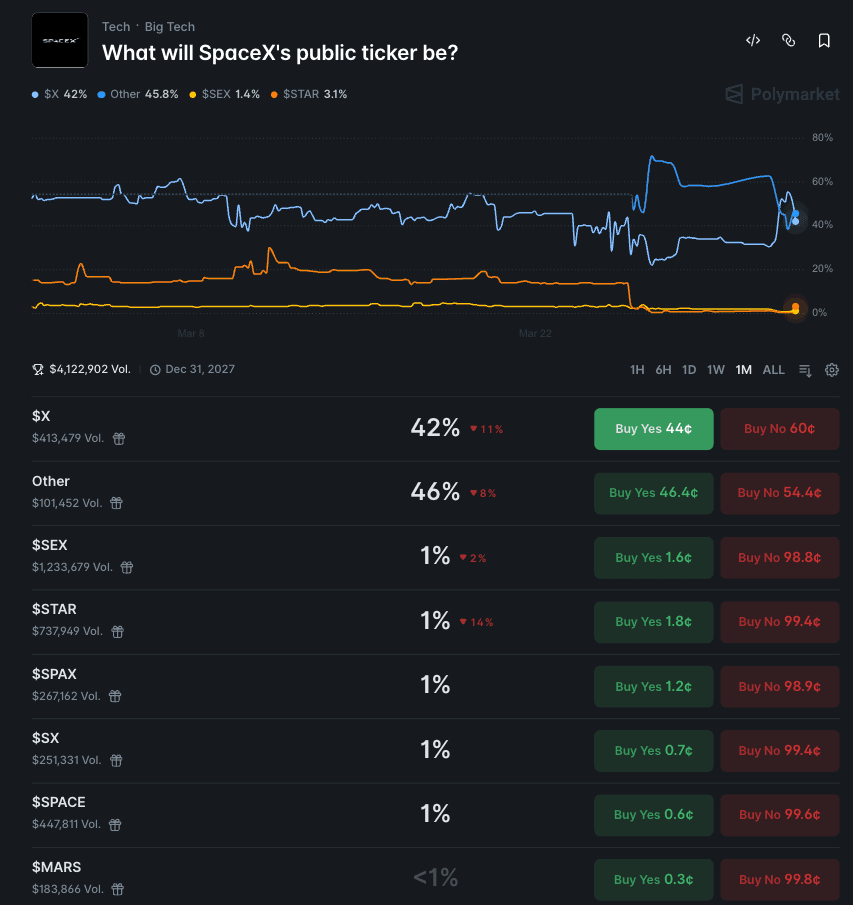The height and width of the screenshot is (905, 853).
Task: Open the Big Tech category link
Action: [x=170, y=27]
